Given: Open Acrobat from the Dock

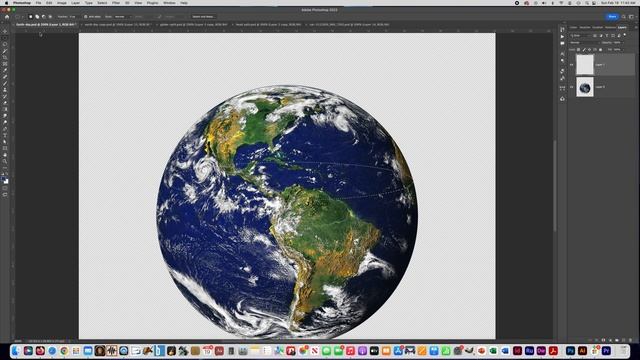Looking at the screenshot, I should coord(553,351).
